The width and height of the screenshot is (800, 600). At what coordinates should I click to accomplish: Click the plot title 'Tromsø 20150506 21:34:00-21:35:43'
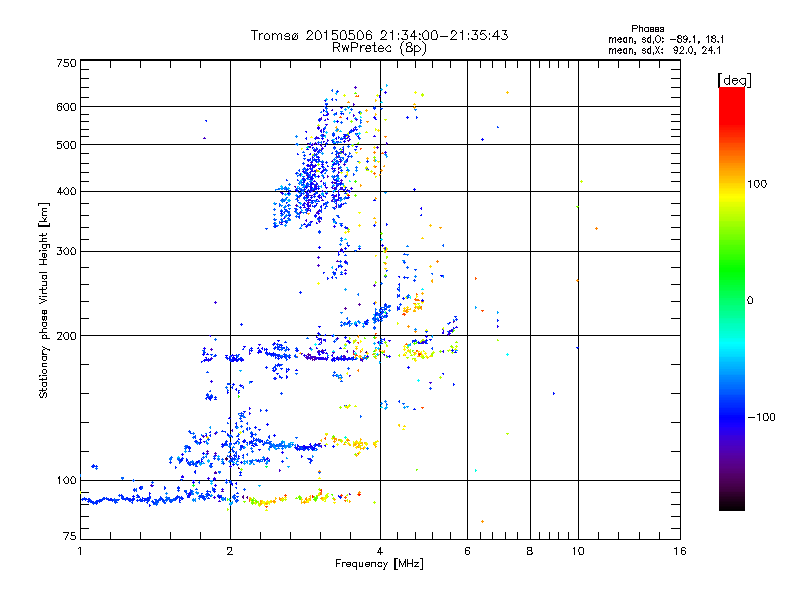point(379,35)
